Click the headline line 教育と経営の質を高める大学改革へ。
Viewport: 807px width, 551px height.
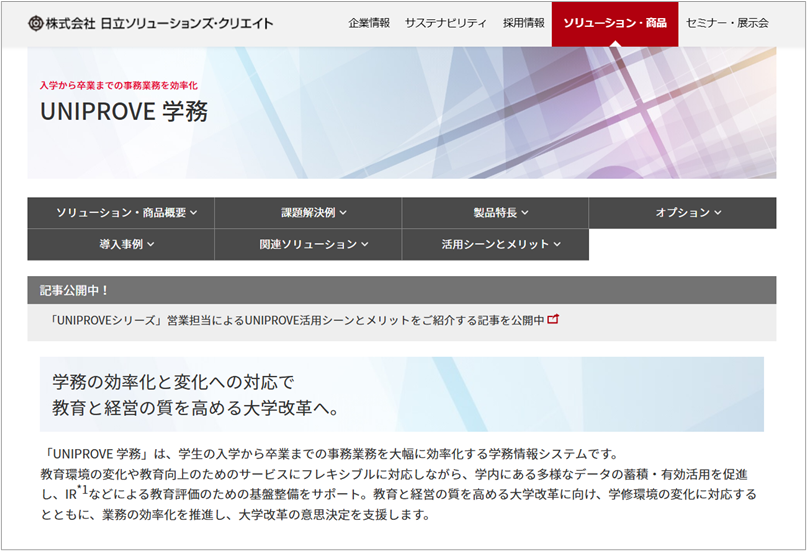tap(196, 408)
